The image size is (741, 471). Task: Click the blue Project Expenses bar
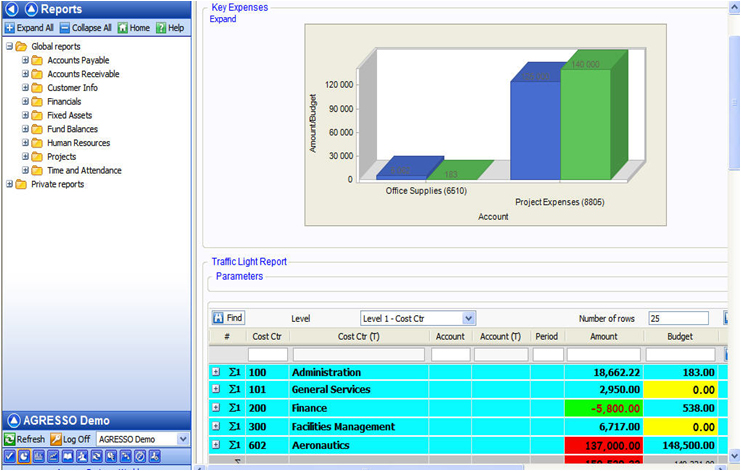click(535, 130)
